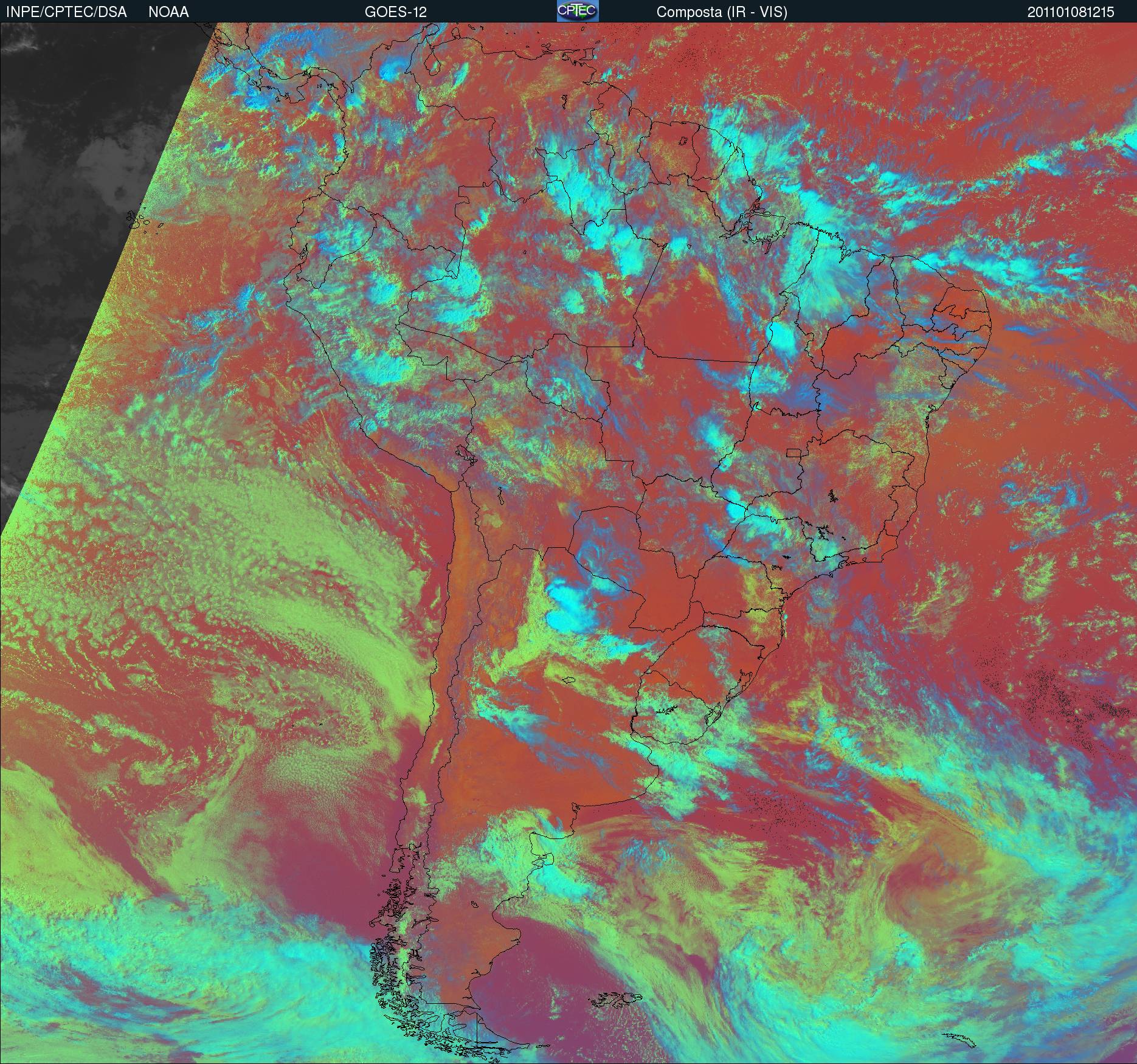Click the GOES-12 satellite label

point(395,12)
